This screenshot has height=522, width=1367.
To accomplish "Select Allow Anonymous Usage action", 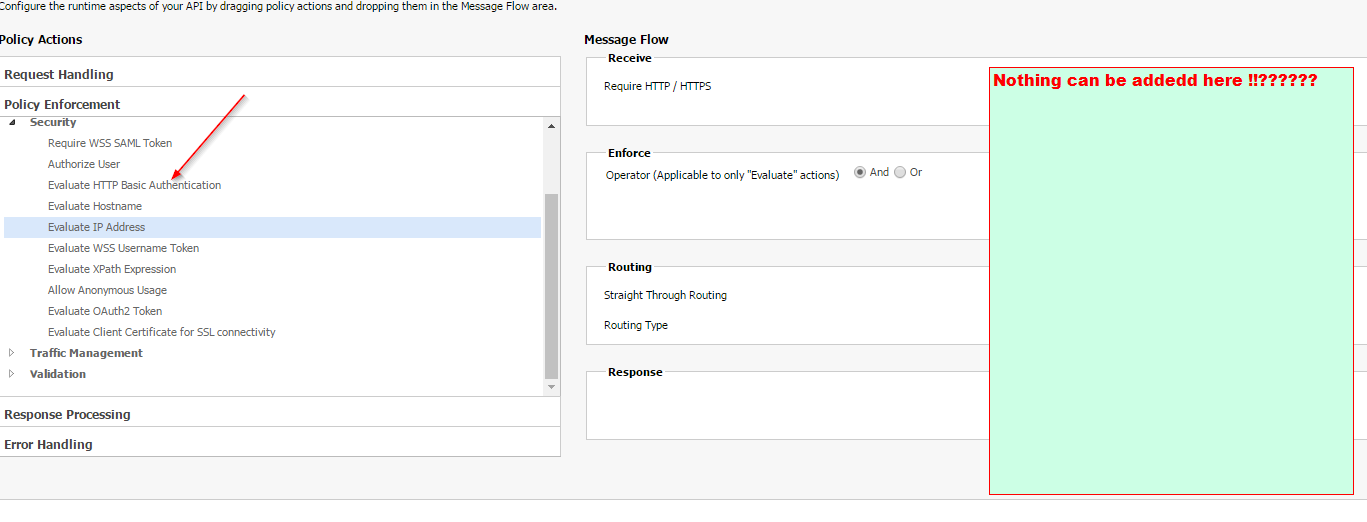I will pyautogui.click(x=108, y=290).
